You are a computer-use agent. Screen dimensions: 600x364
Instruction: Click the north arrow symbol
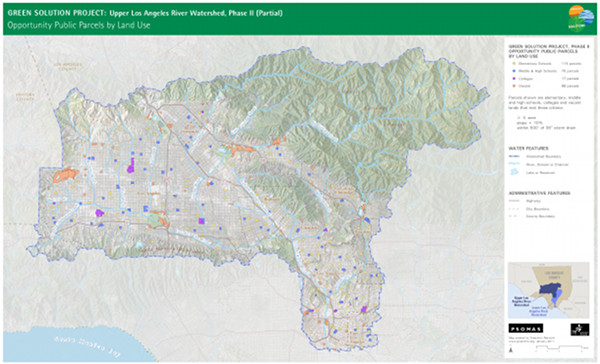coord(511,350)
